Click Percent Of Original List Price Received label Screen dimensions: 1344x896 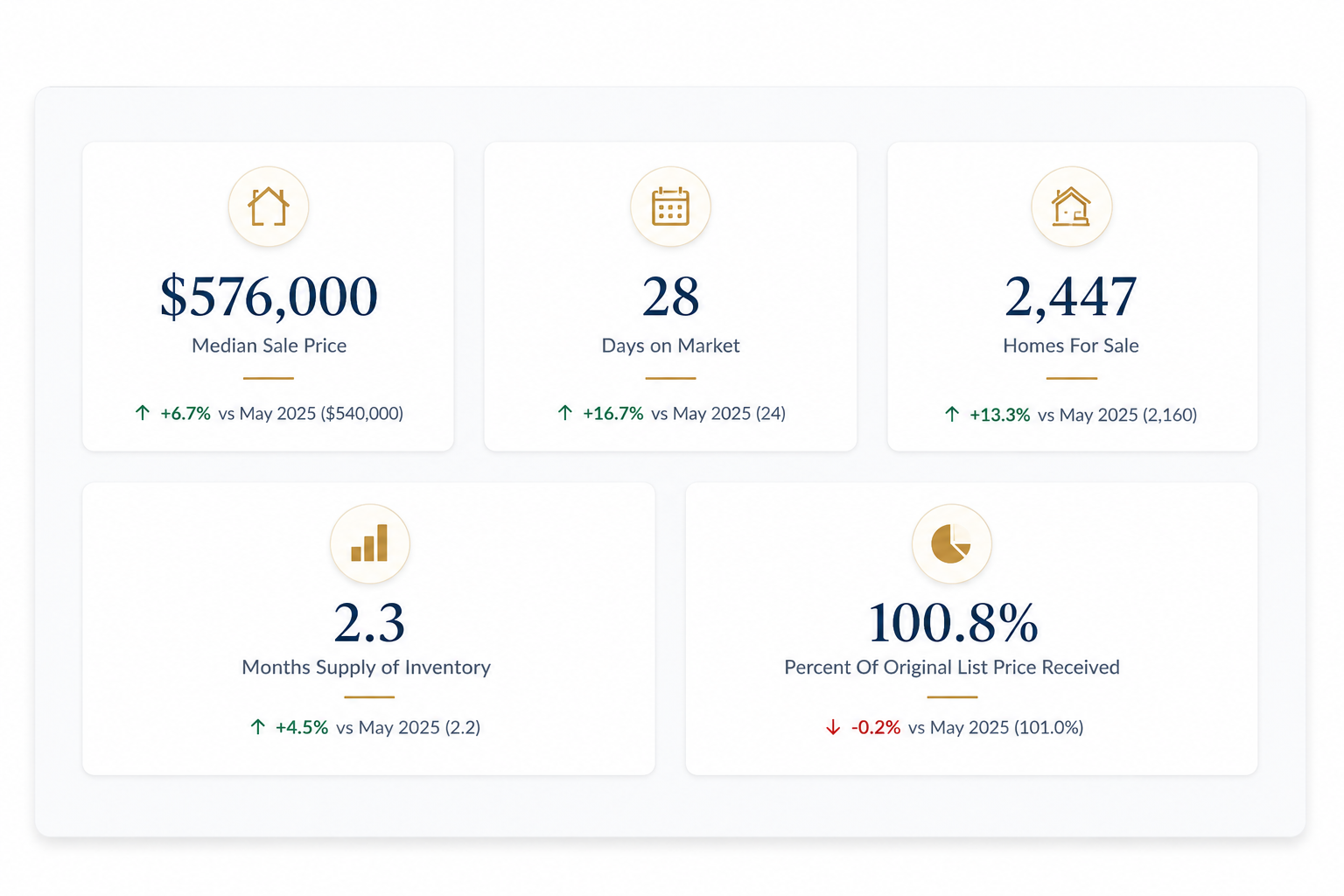tap(952, 668)
